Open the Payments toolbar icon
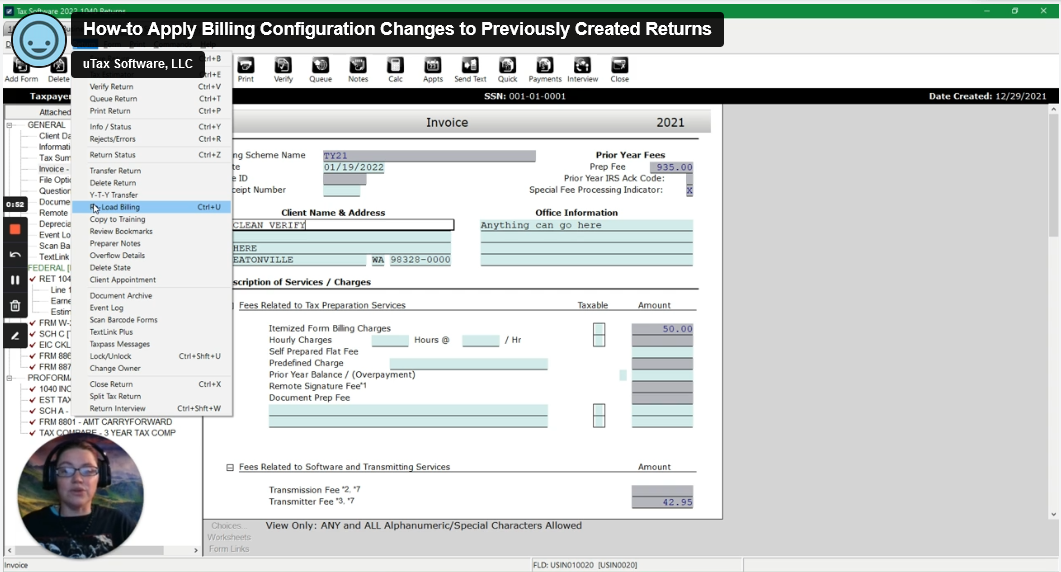The height and width of the screenshot is (572, 1061). click(x=545, y=70)
